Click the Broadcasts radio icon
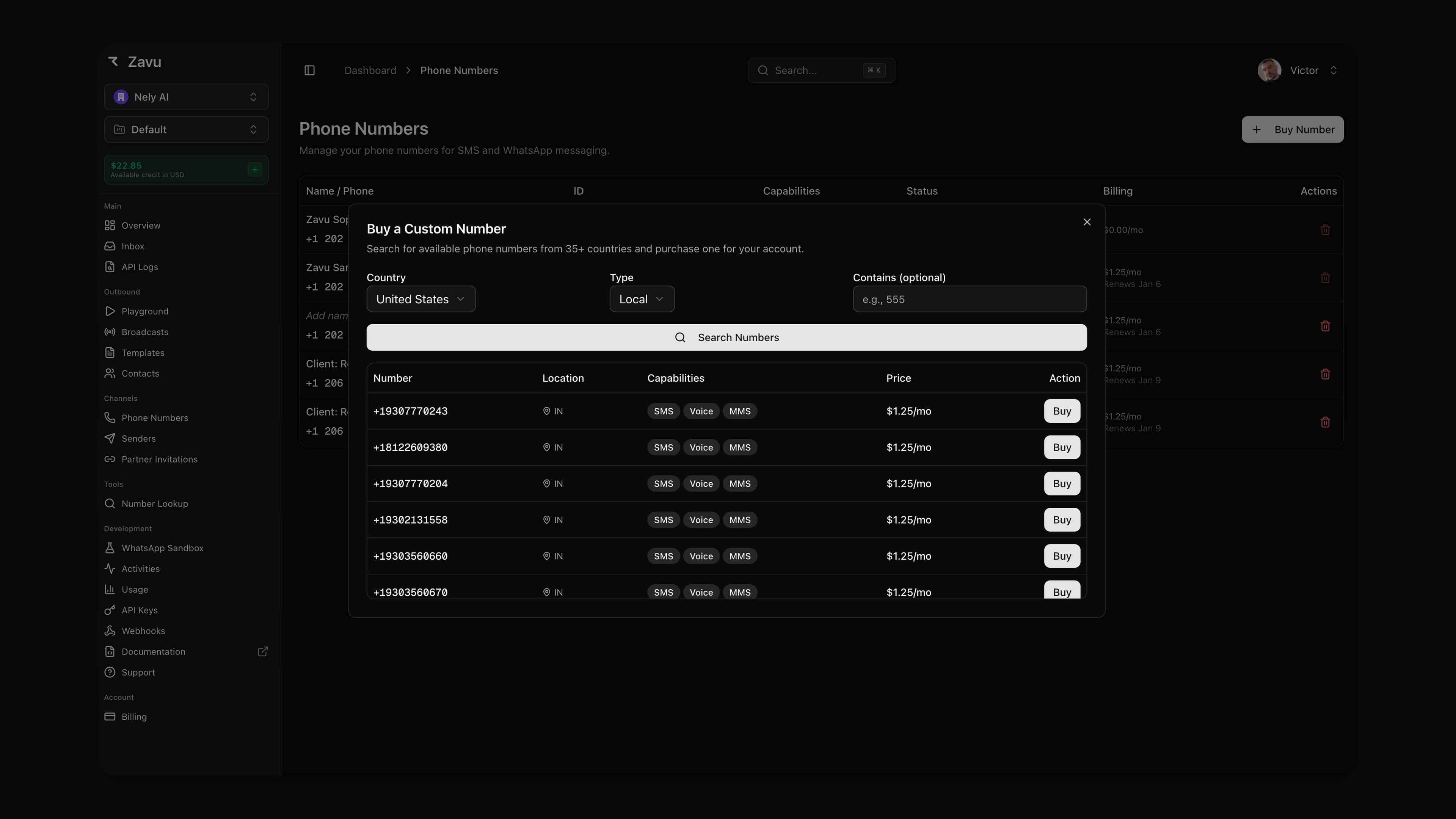The height and width of the screenshot is (819, 1456). [x=110, y=332]
